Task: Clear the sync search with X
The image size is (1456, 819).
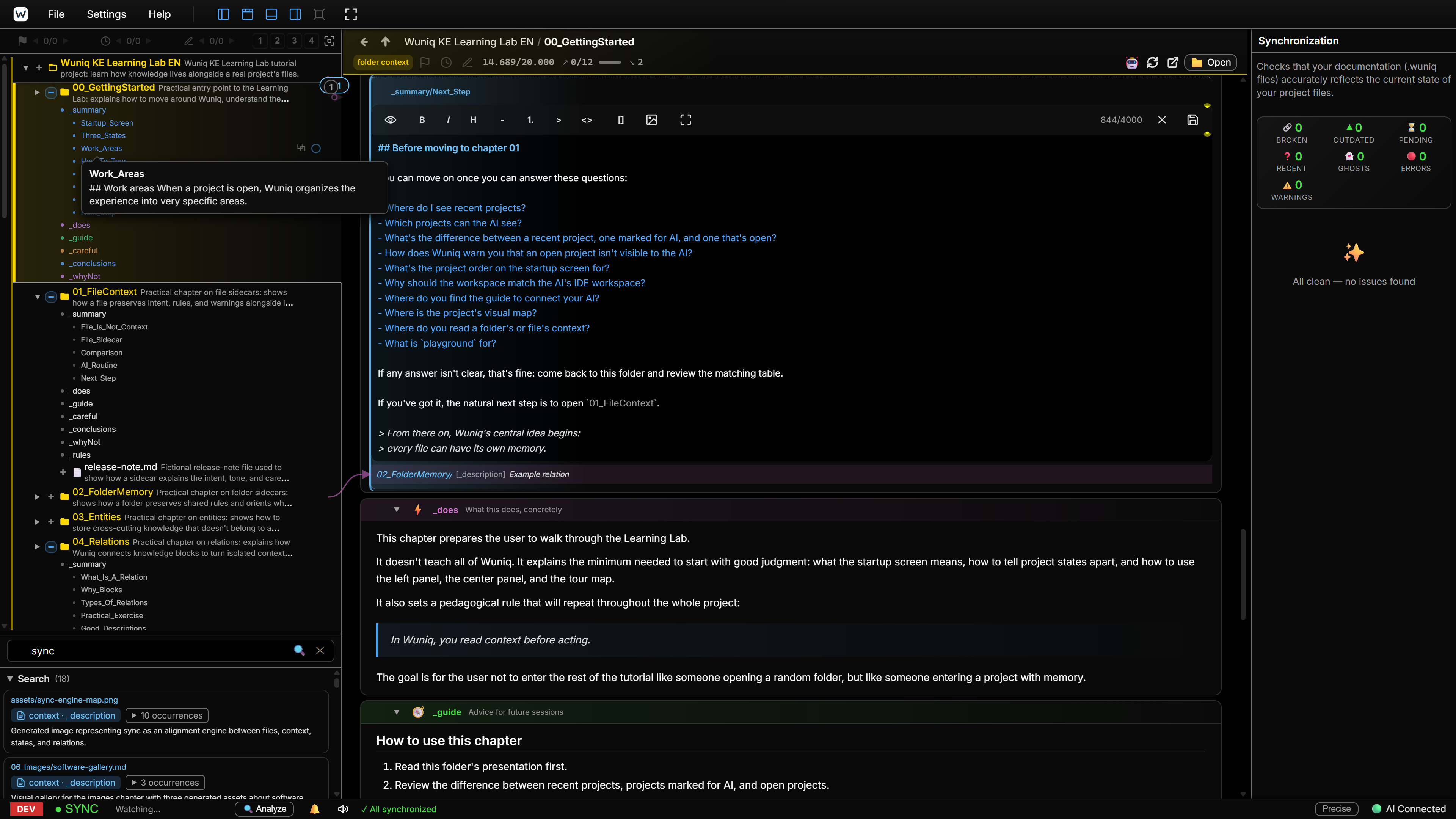Action: (x=320, y=651)
